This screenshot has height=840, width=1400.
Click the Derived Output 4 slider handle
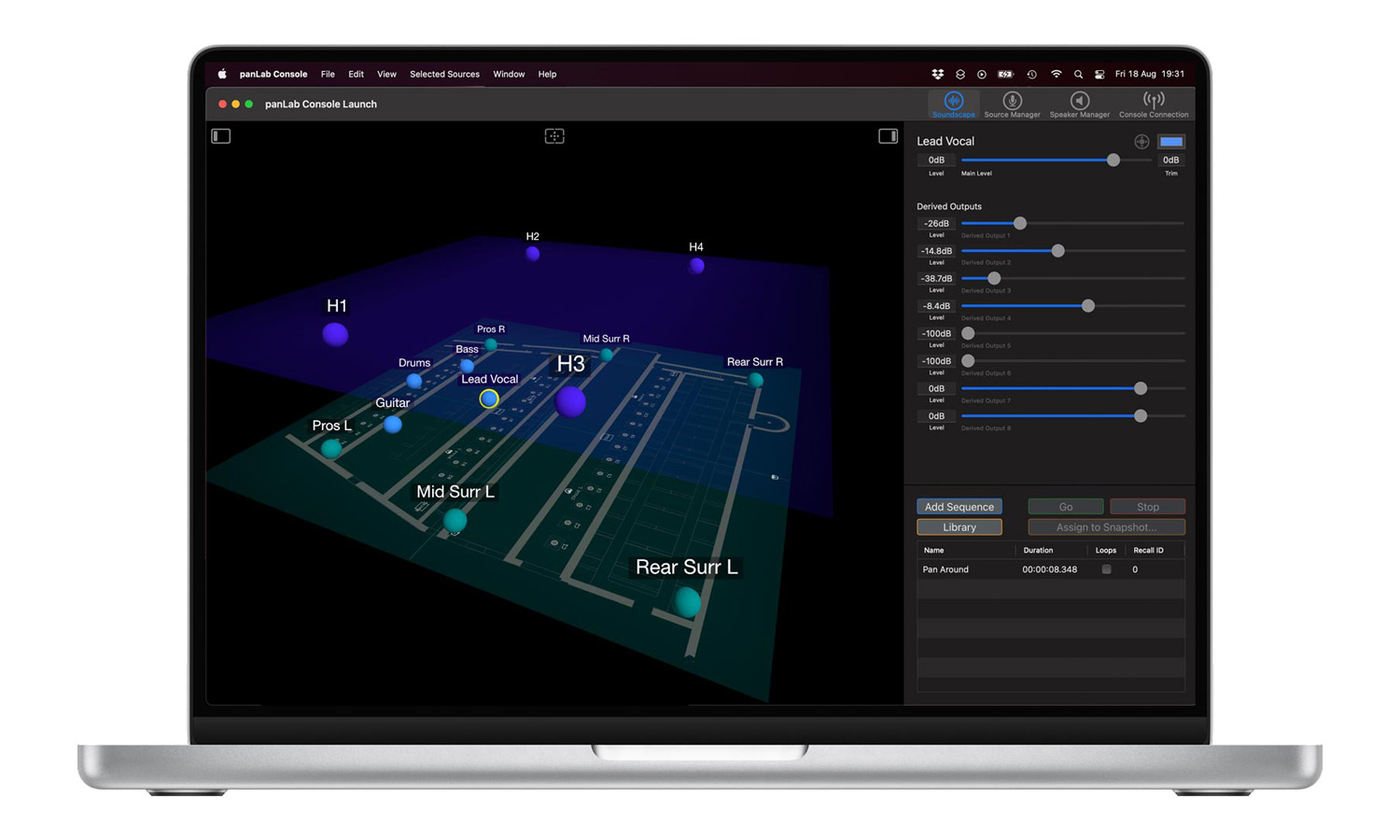tap(1088, 306)
